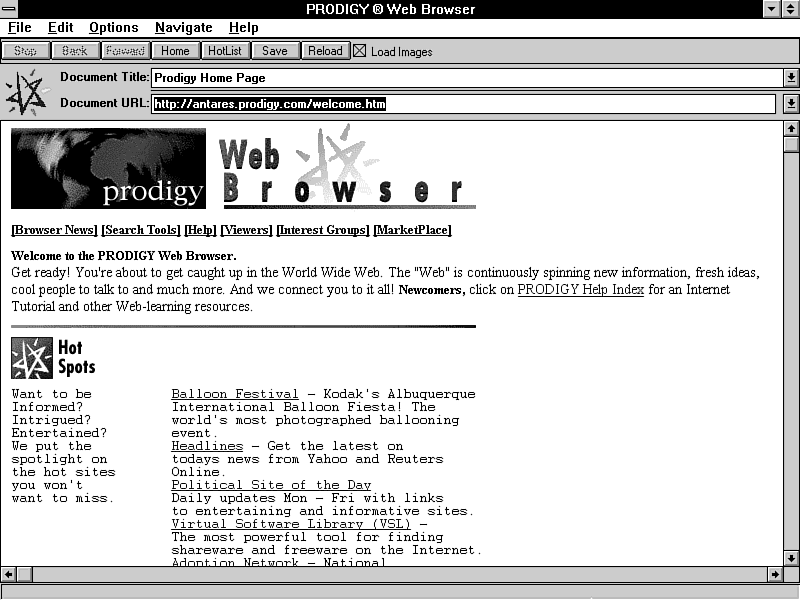Click the 'Welcome to the PRODIGY Web Browser.' heading
This screenshot has width=800, height=600.
tap(124, 256)
